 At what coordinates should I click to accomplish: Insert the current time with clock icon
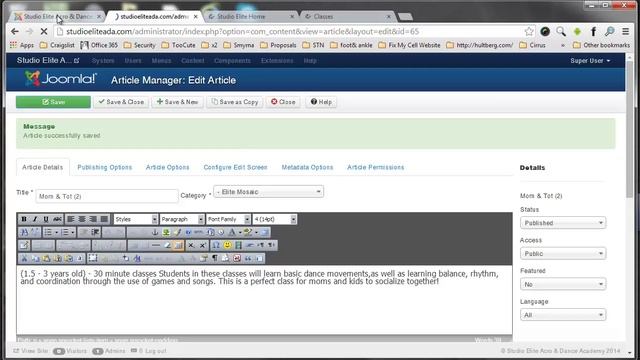point(221,232)
